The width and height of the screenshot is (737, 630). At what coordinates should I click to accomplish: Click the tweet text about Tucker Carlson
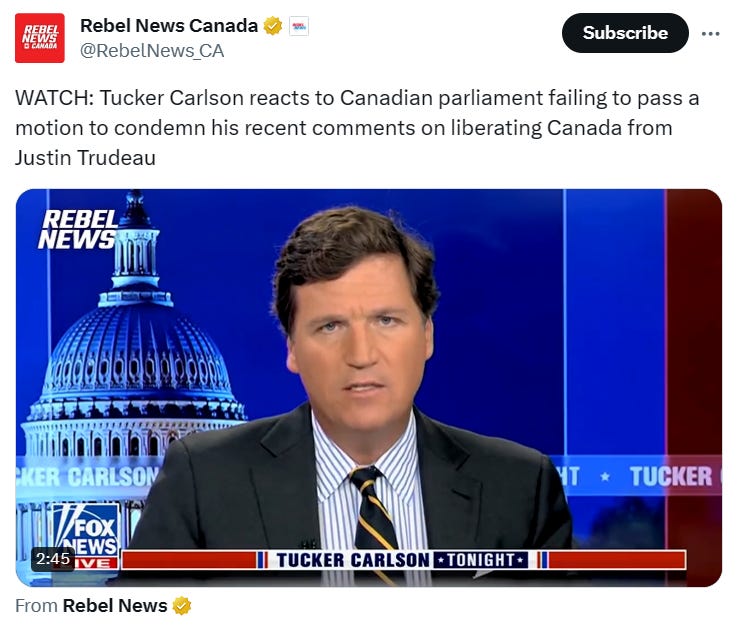pyautogui.click(x=357, y=128)
